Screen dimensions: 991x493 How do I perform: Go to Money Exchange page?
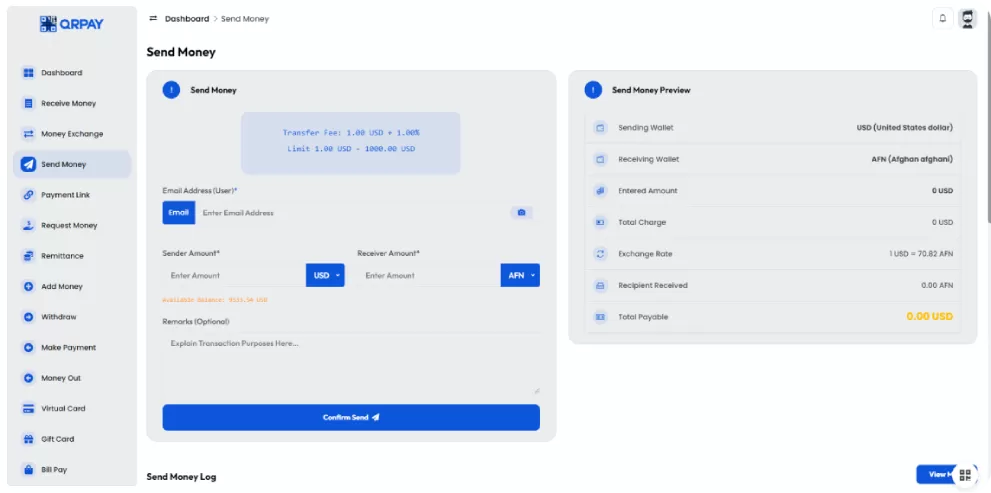71,134
